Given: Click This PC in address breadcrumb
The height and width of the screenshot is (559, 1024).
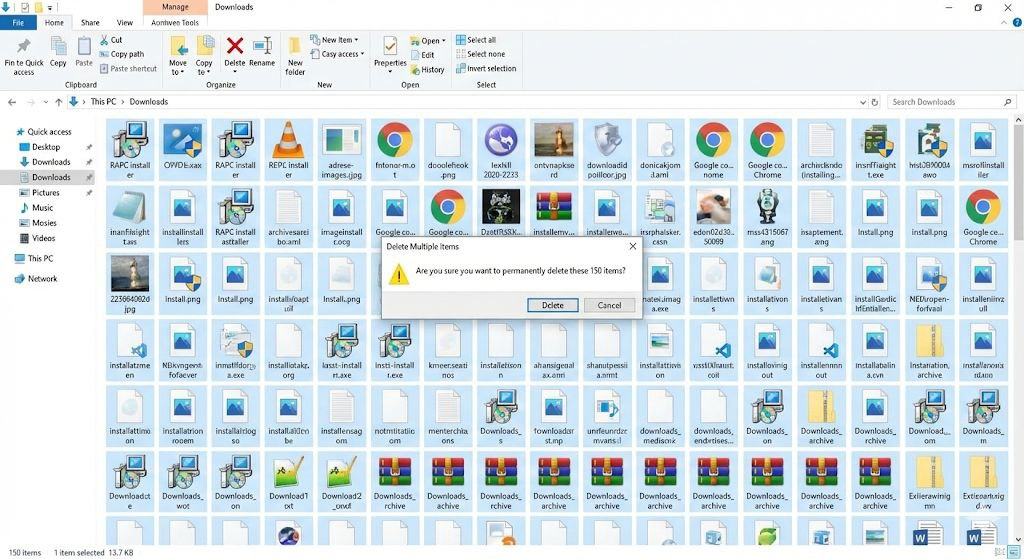Looking at the screenshot, I should point(103,102).
